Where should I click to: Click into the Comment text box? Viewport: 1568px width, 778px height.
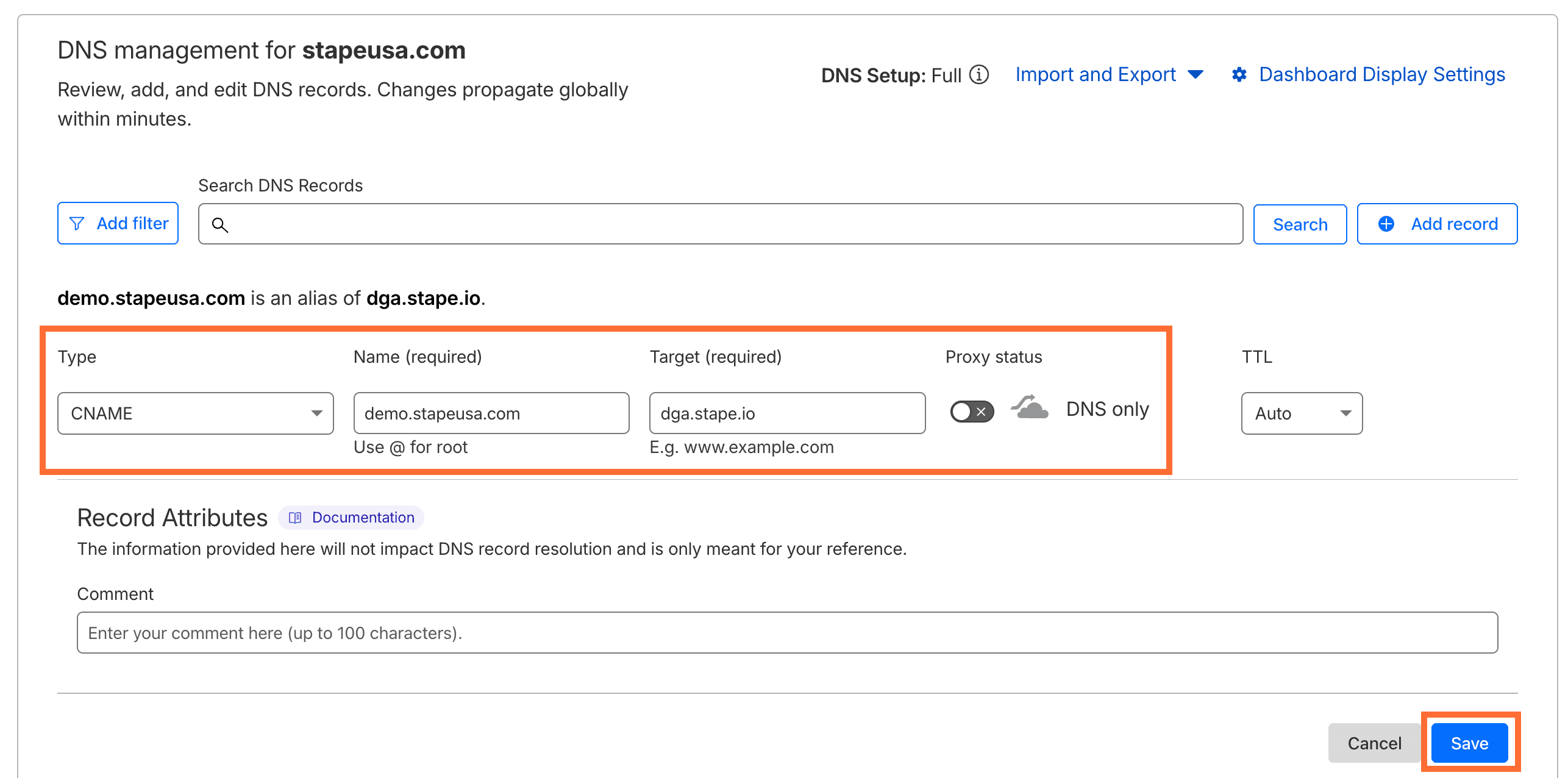pos(786,633)
